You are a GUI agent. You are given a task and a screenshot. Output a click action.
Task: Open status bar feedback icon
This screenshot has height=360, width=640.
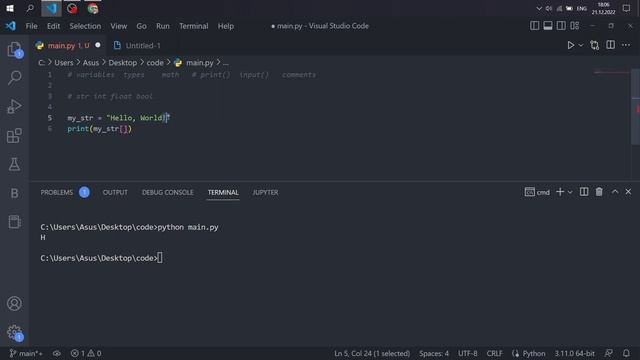point(609,353)
